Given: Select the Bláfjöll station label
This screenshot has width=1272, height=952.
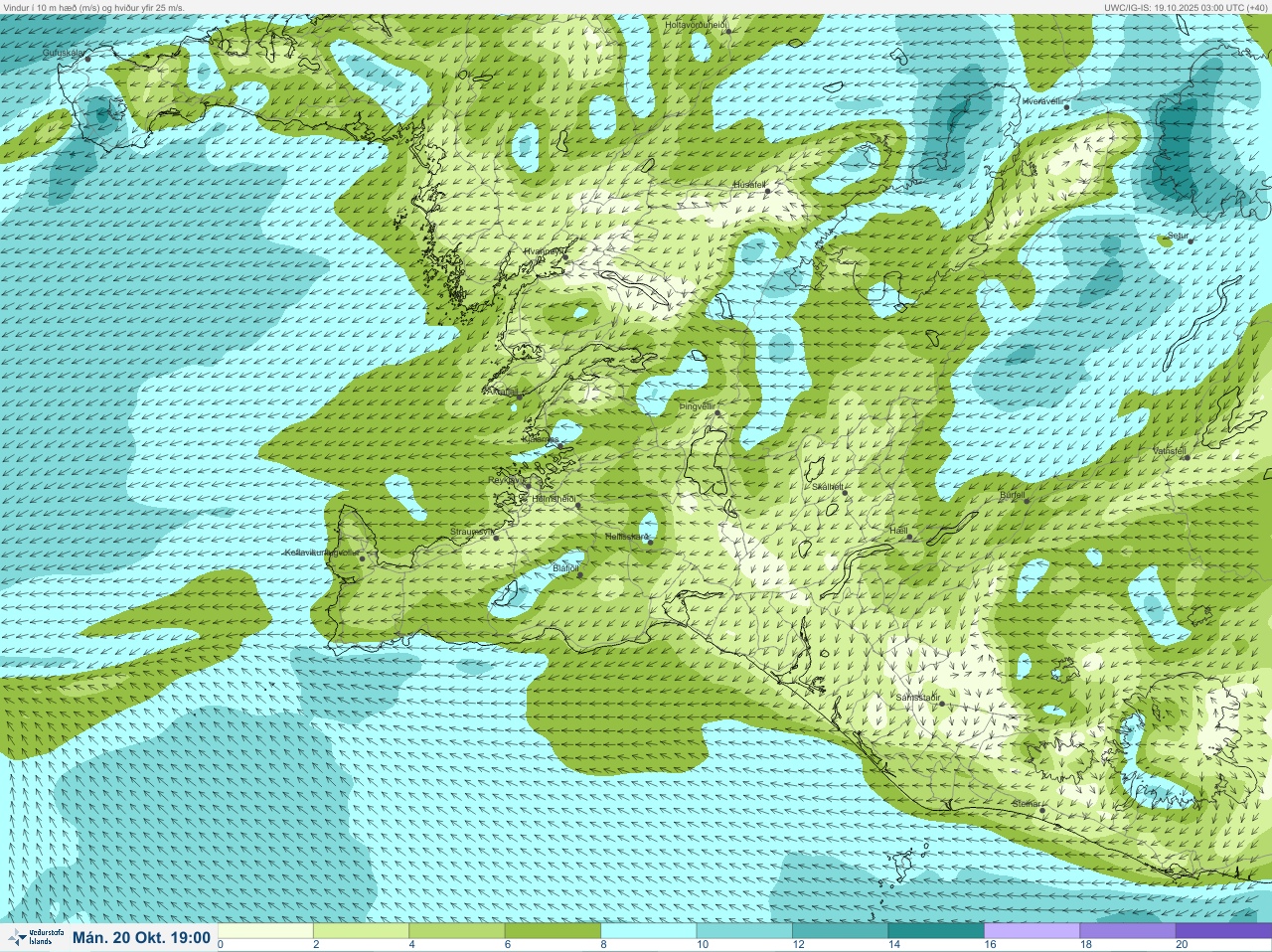Looking at the screenshot, I should 565,568.
